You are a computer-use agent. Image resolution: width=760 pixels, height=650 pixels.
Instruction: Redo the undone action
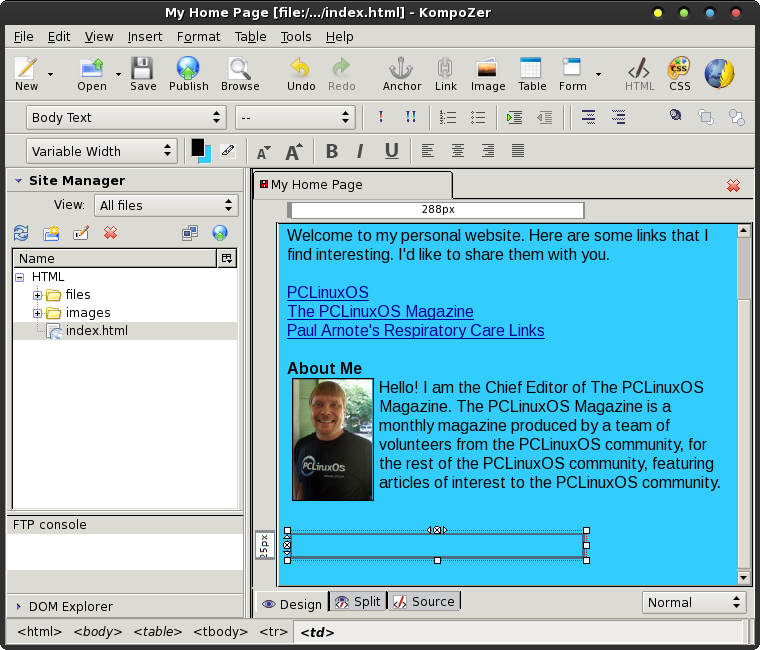pyautogui.click(x=341, y=74)
